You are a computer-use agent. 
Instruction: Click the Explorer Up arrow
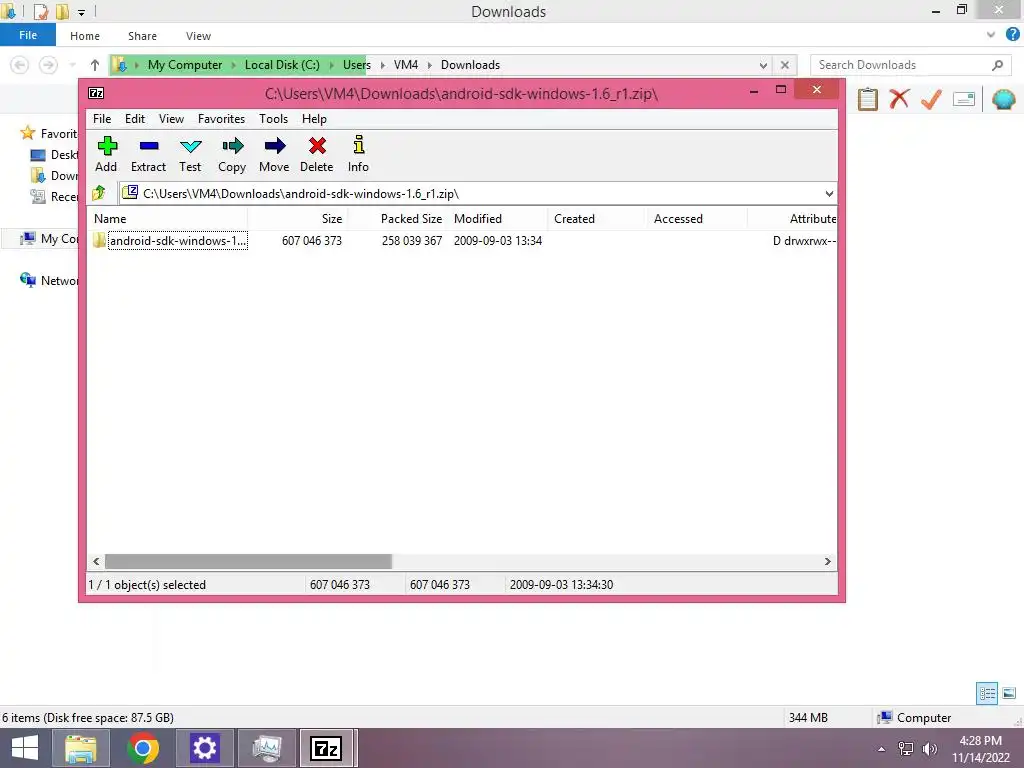pos(95,65)
